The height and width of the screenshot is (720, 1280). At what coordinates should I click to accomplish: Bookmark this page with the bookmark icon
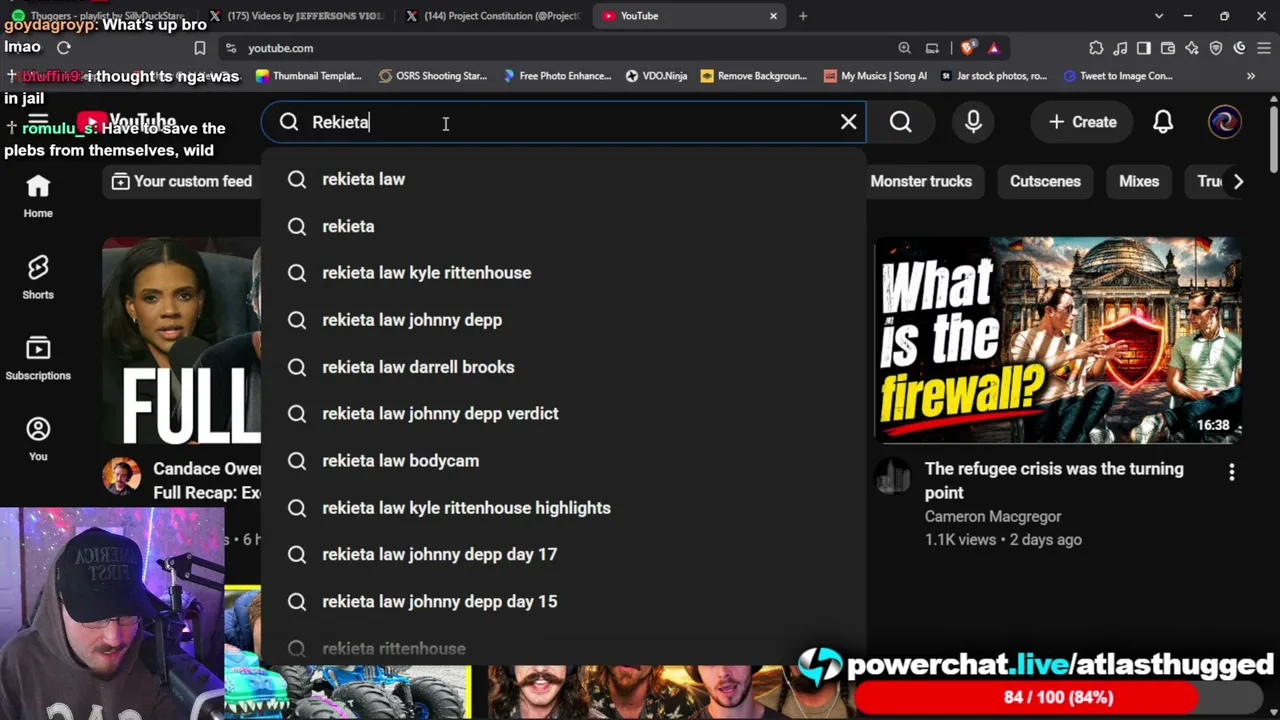coord(200,48)
